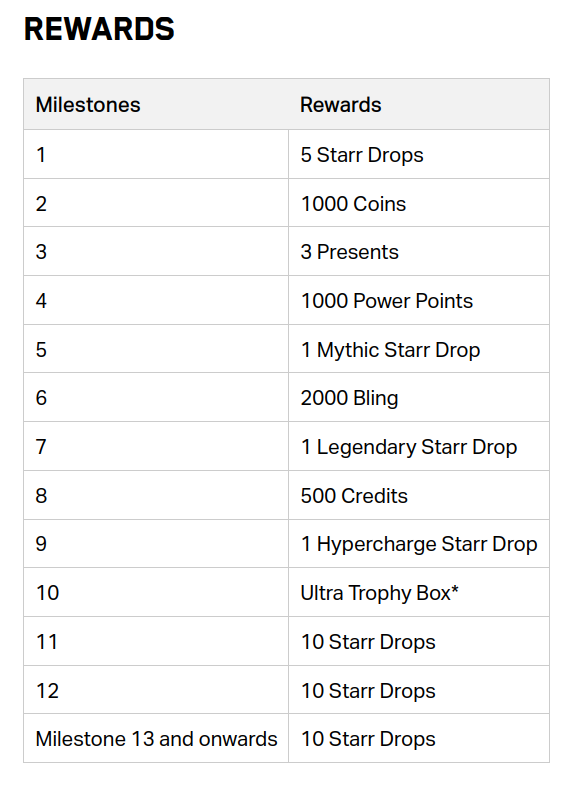This screenshot has height=788, width=571.
Task: Click milestone number 1 cell
Action: tap(156, 154)
